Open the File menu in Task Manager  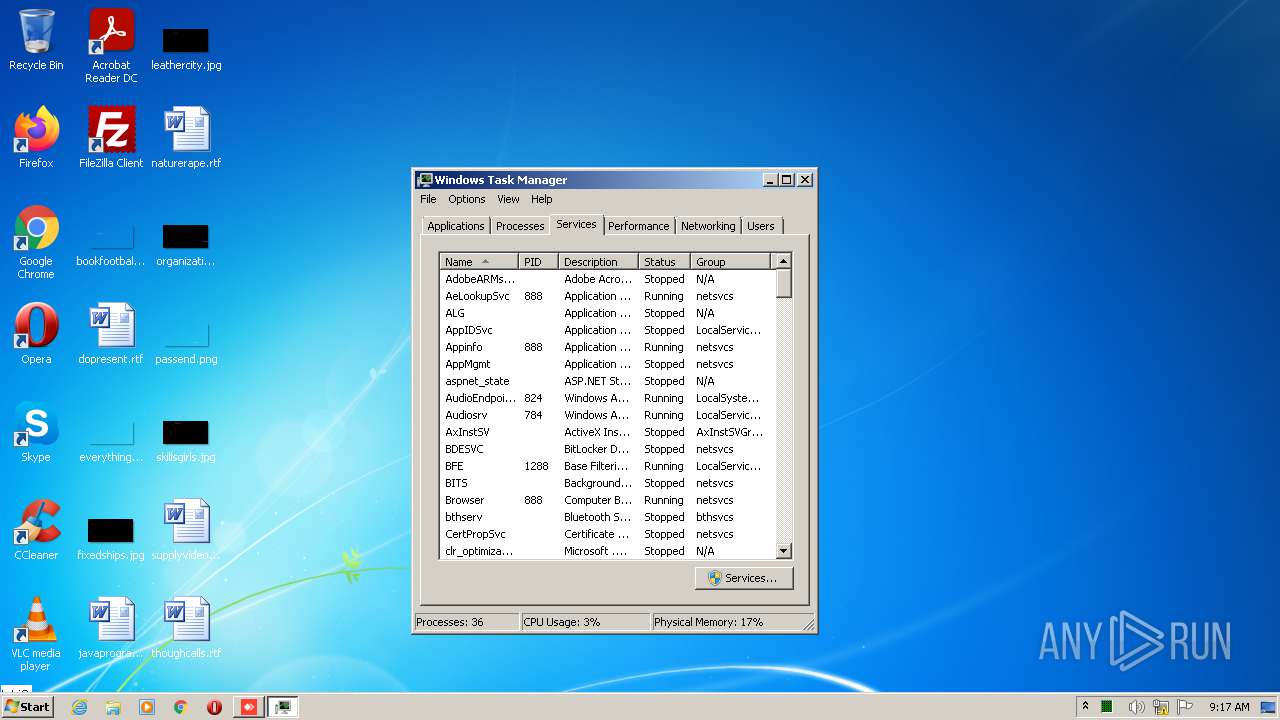pos(428,199)
